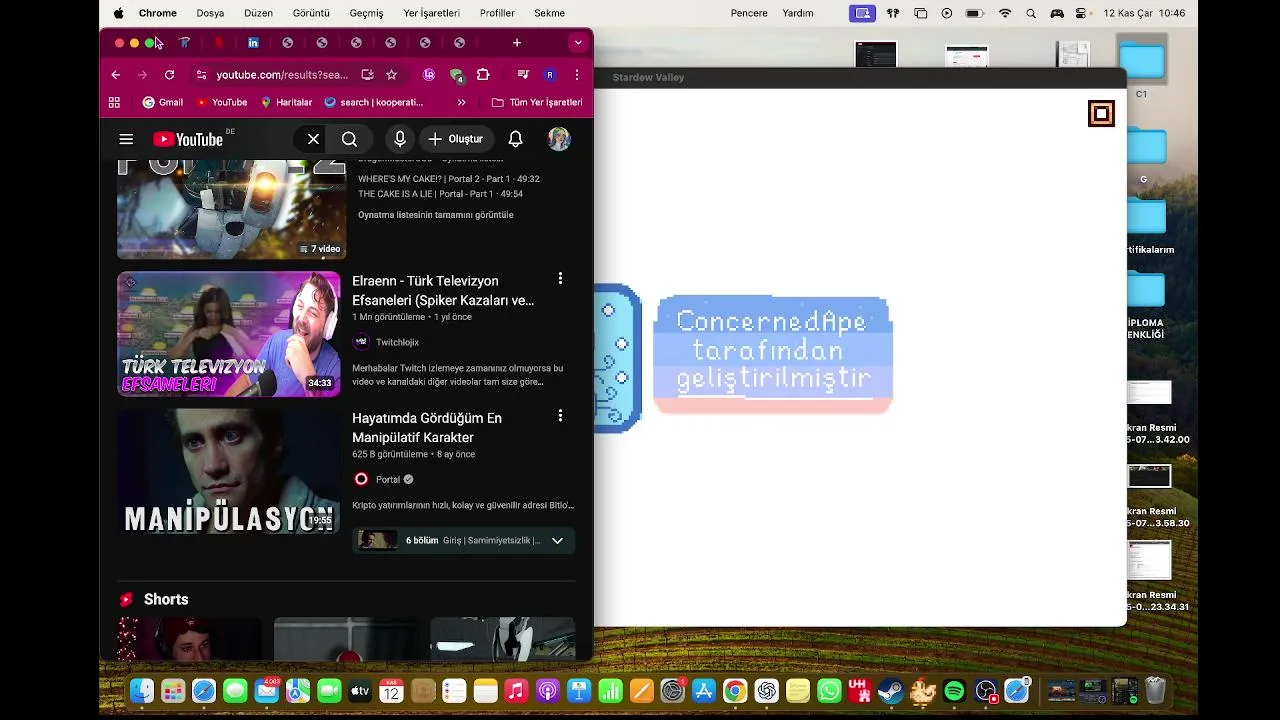Open the Yer İşaretleri menu
This screenshot has width=1280, height=720.
click(x=431, y=13)
